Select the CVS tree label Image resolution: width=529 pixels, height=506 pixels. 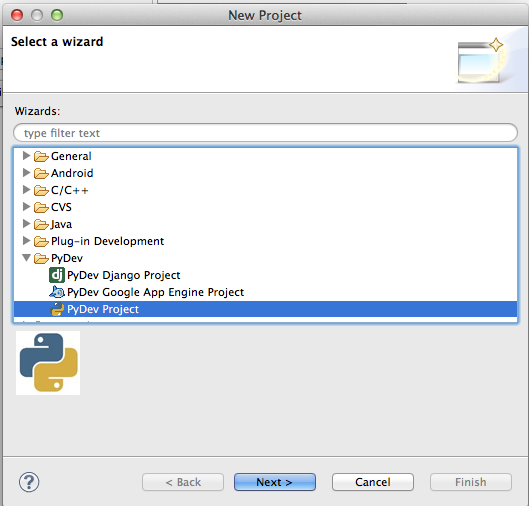point(61,207)
